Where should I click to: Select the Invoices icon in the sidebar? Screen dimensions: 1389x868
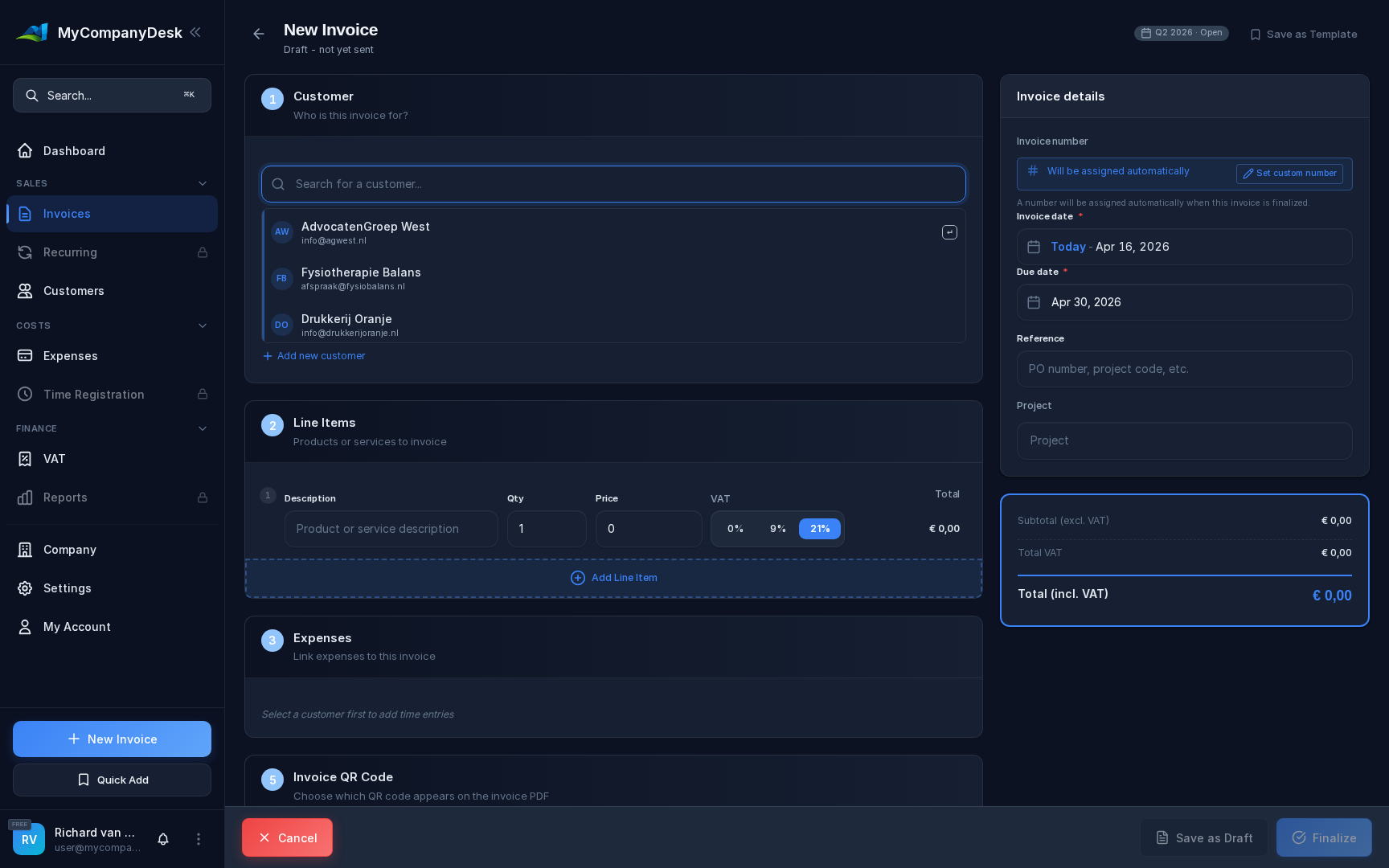(x=25, y=214)
